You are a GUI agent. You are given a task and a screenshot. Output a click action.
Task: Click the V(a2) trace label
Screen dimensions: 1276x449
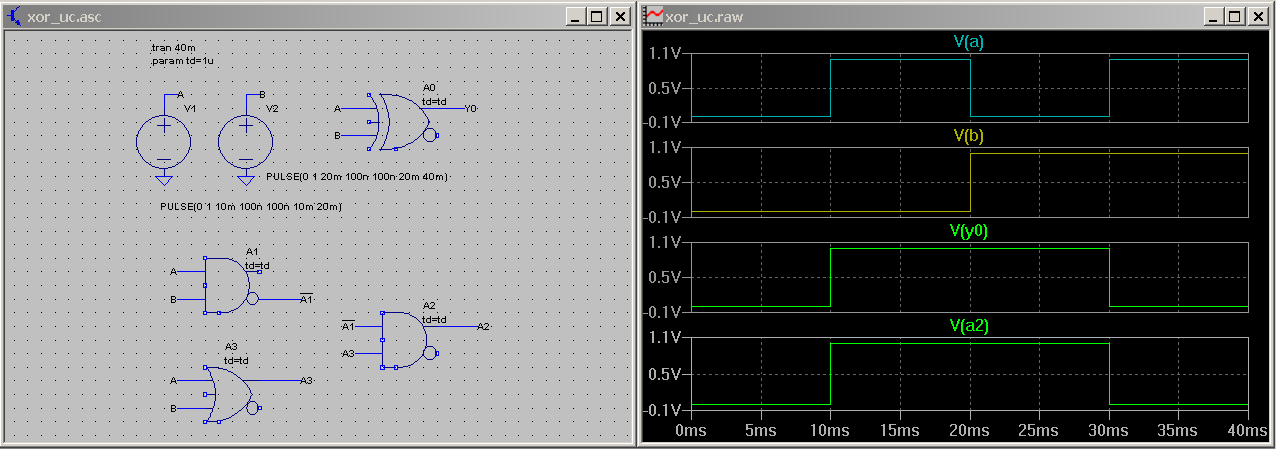tap(969, 325)
